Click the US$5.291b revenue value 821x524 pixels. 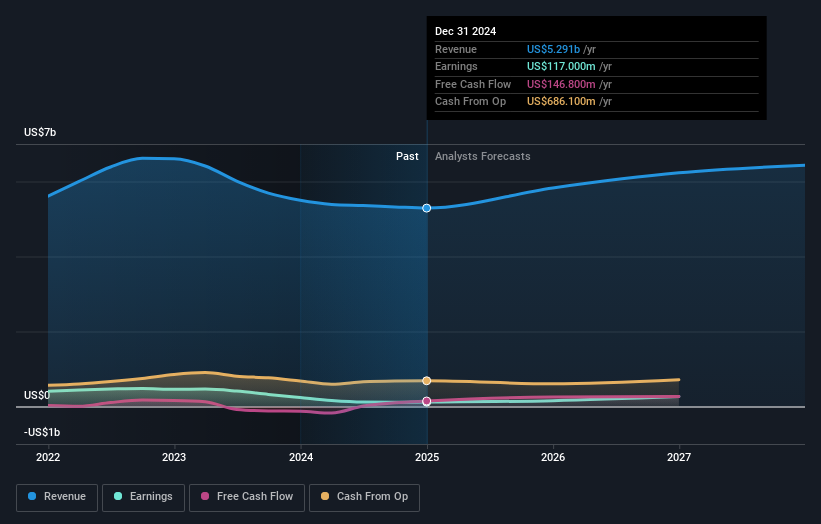tap(553, 49)
